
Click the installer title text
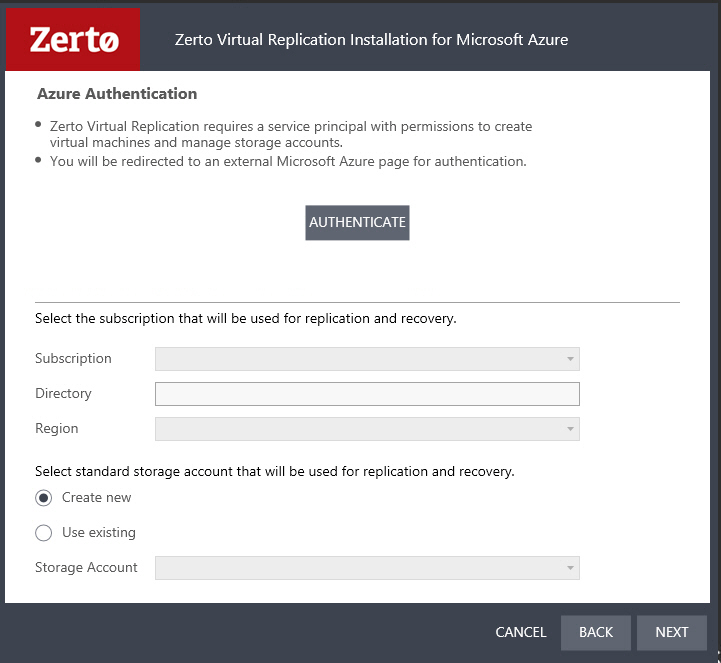[x=372, y=40]
